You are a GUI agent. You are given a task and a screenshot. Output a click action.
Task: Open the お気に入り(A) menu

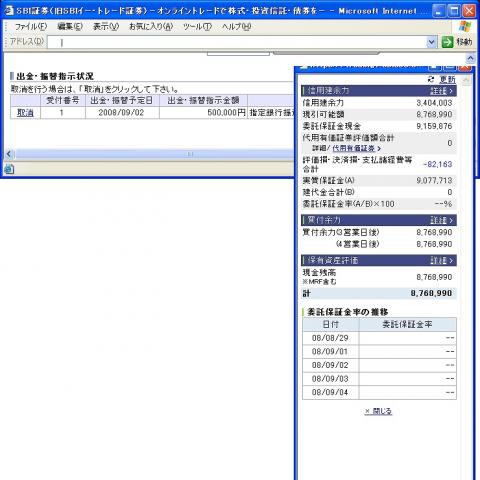tap(151, 27)
